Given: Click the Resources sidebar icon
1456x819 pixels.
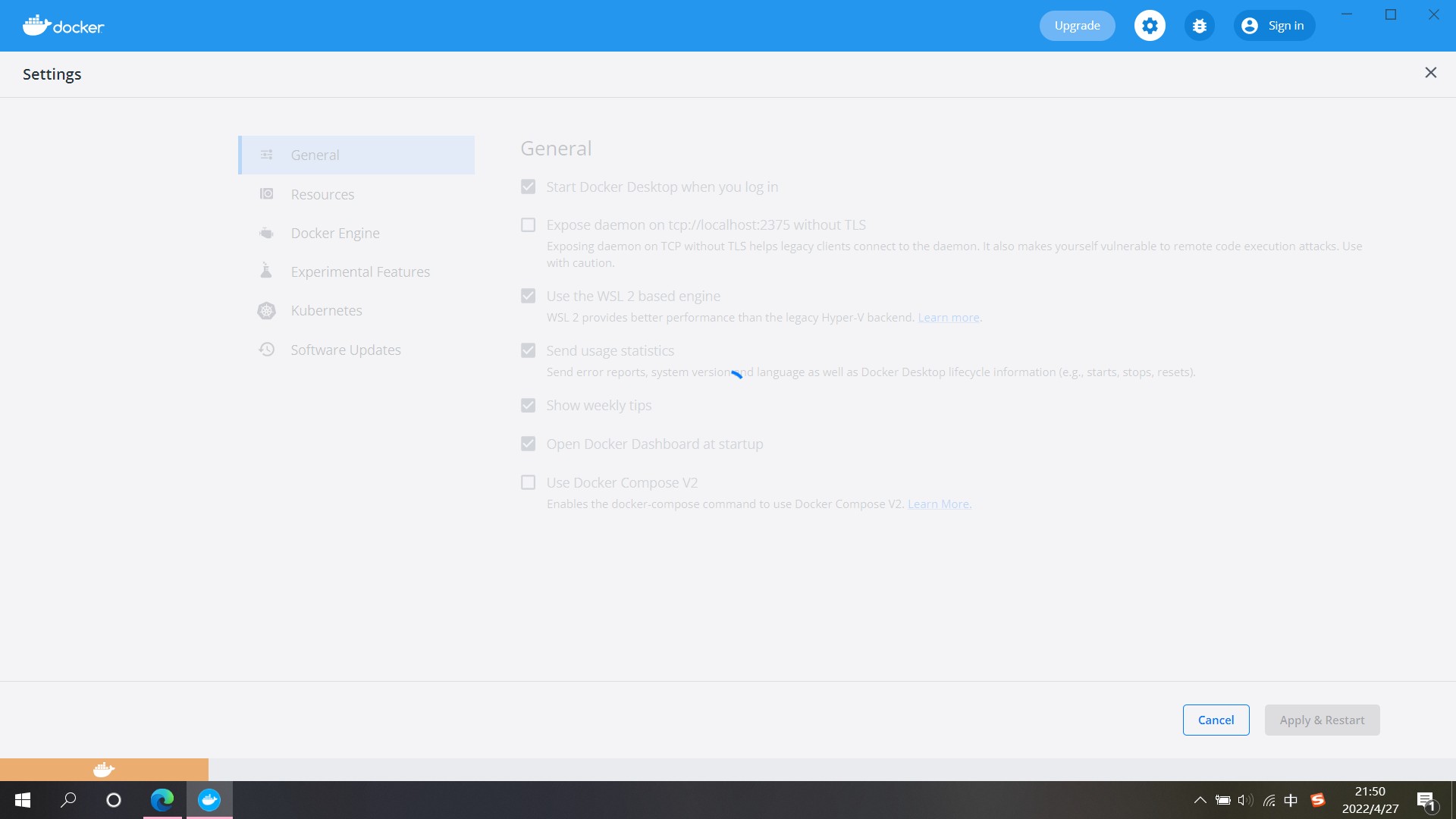Looking at the screenshot, I should [266, 194].
